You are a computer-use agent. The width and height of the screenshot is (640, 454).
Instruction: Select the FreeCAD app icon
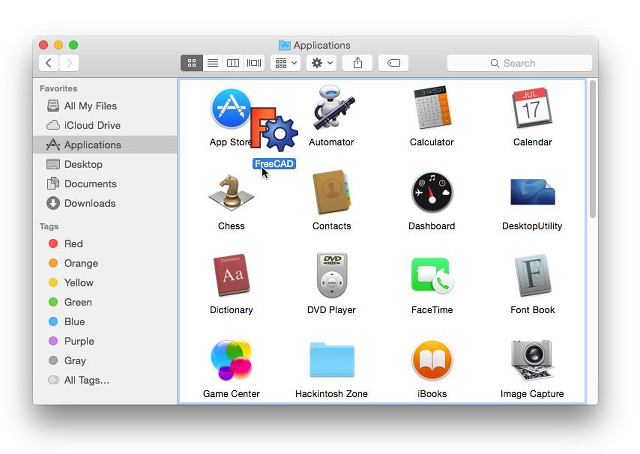coord(274,129)
